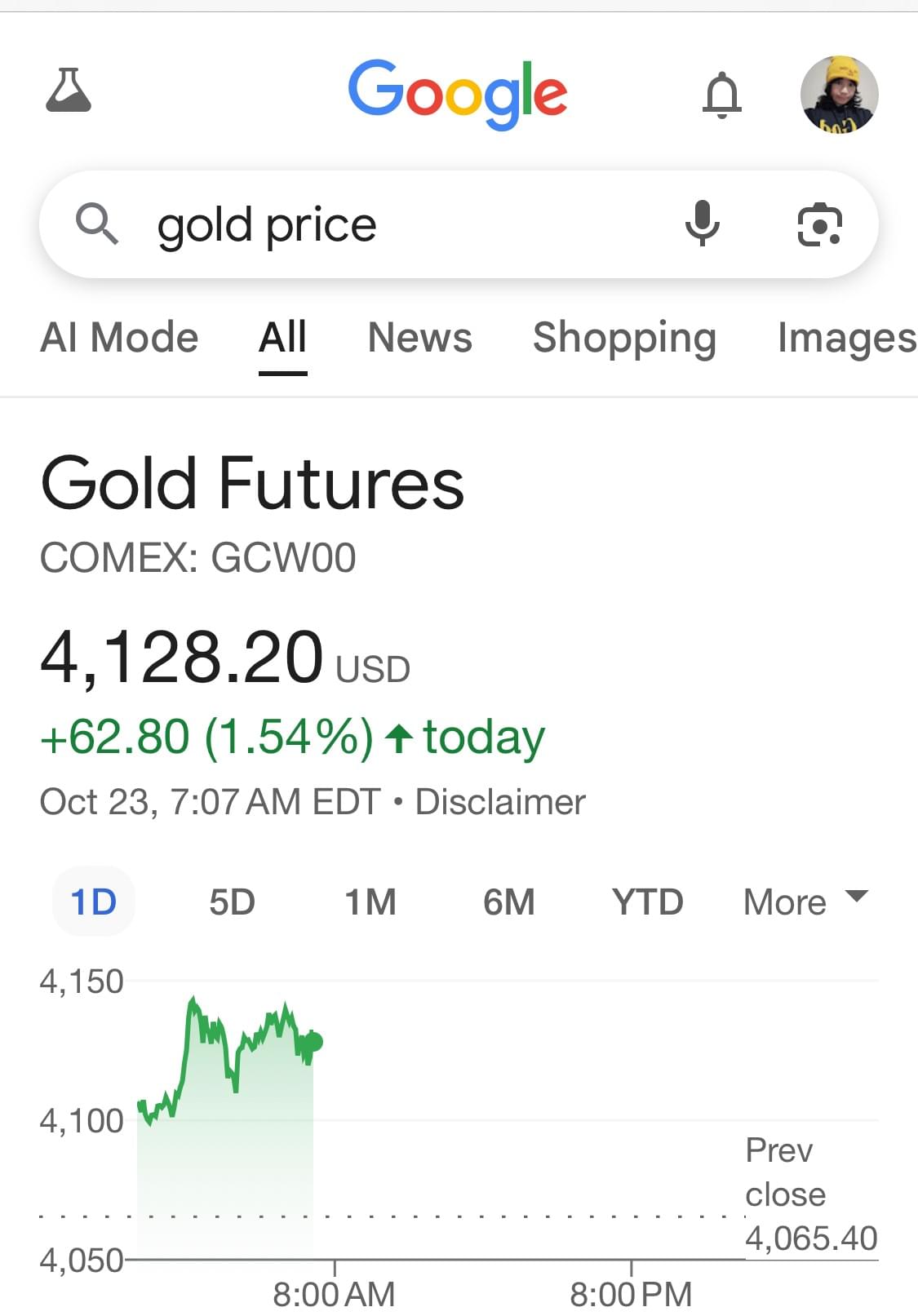Switch chart to 6M range
The width and height of the screenshot is (918, 1316).
click(509, 902)
